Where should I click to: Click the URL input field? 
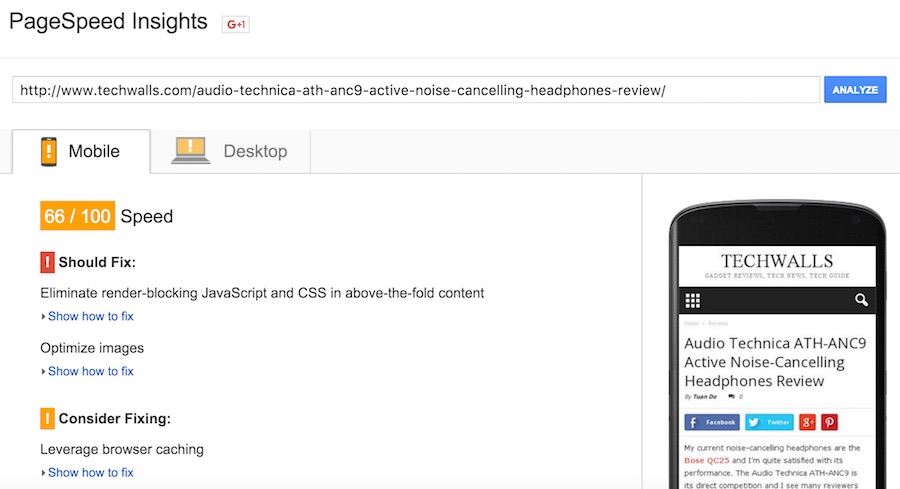click(416, 90)
